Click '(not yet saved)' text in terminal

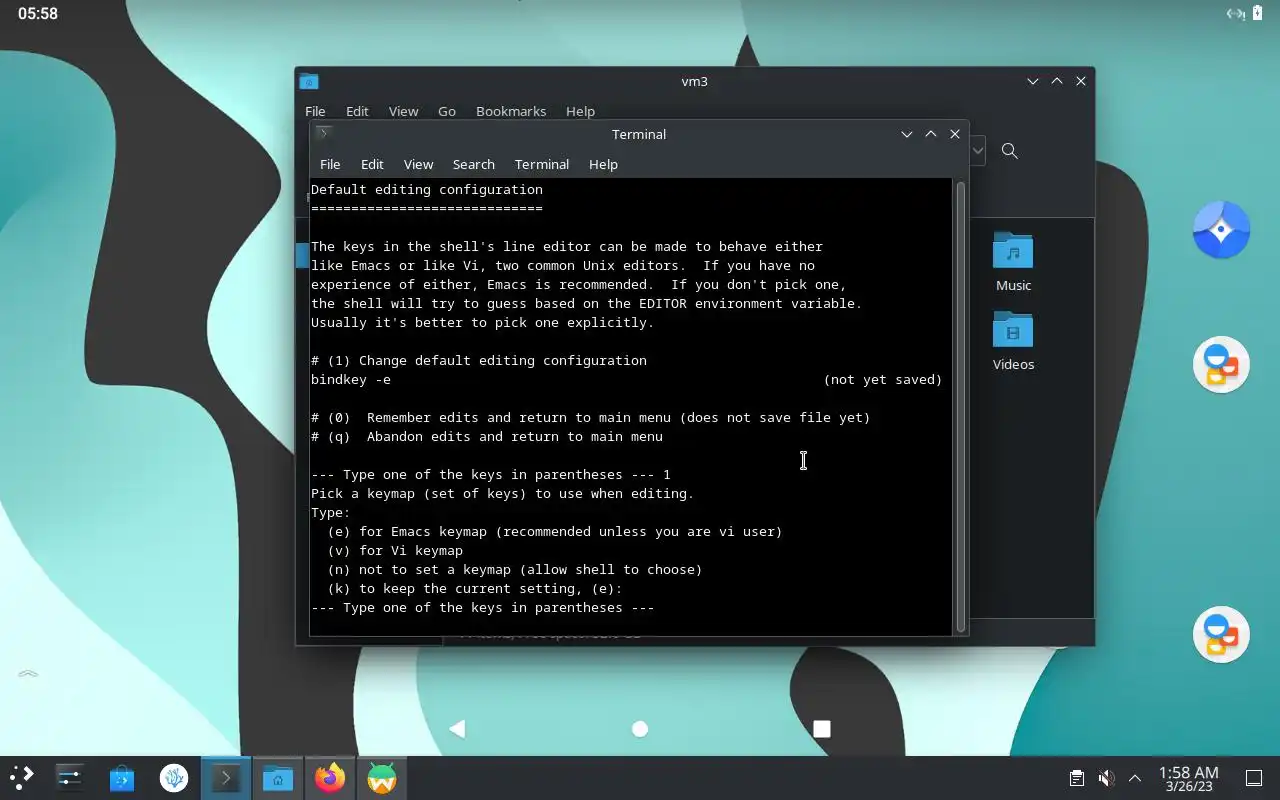point(883,380)
